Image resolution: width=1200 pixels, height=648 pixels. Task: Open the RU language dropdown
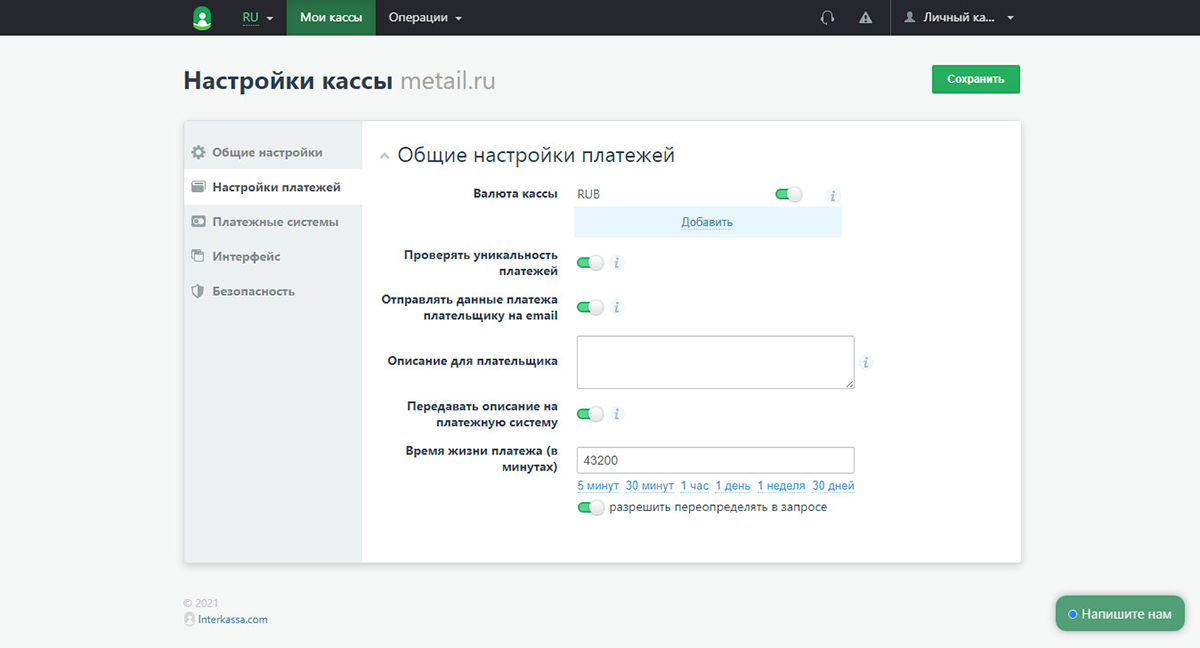(257, 18)
